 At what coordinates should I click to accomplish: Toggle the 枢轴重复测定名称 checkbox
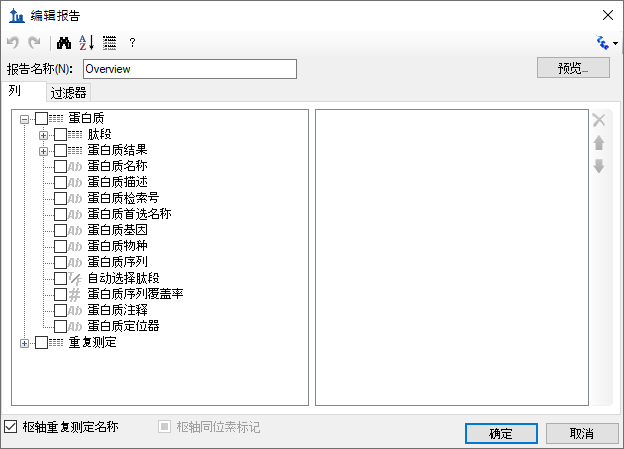(11, 427)
